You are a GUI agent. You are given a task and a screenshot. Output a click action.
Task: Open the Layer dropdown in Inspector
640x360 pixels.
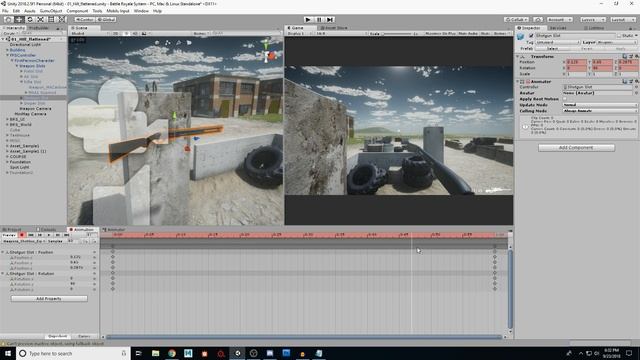coord(616,42)
